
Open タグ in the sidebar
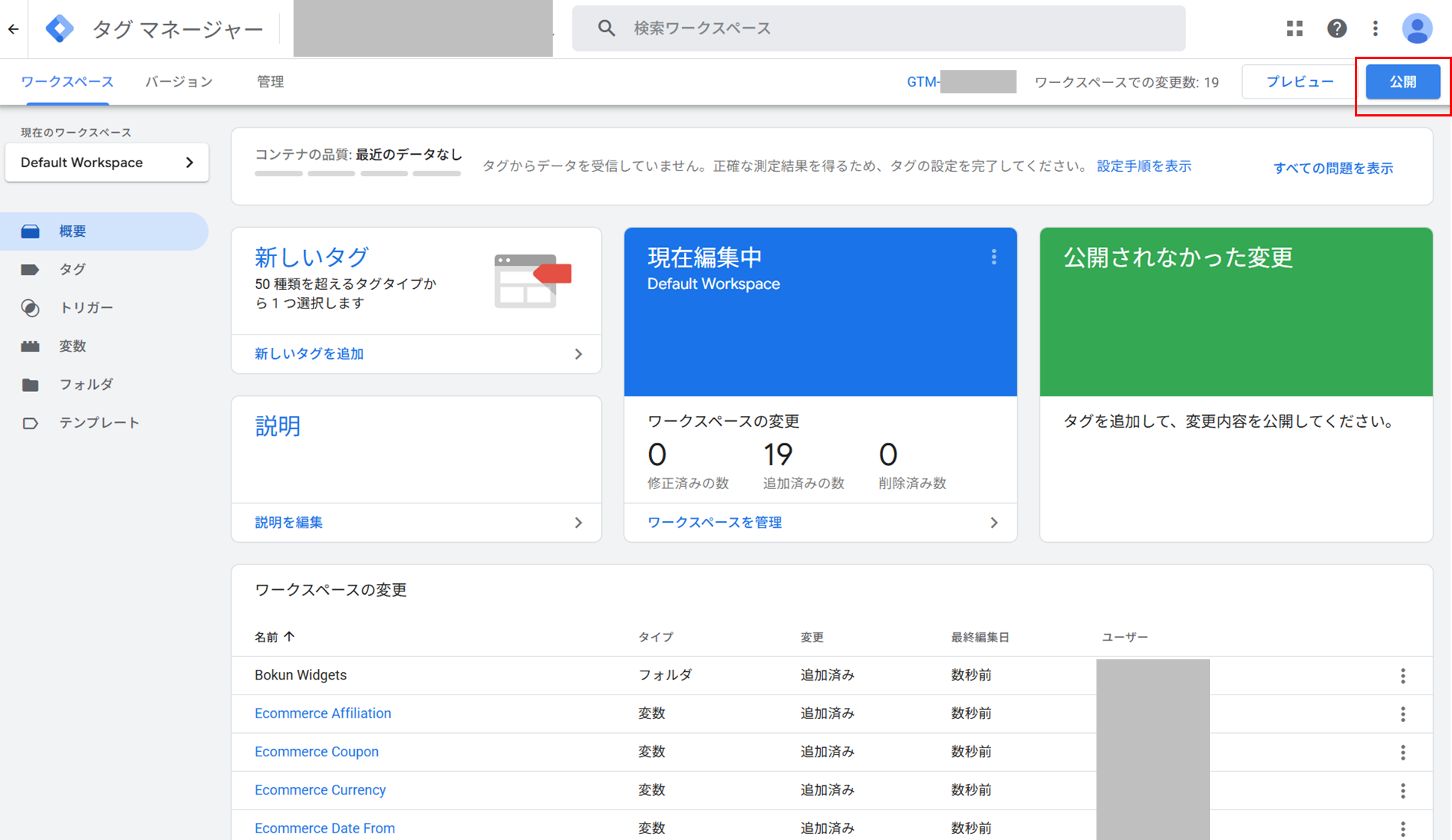(x=72, y=270)
